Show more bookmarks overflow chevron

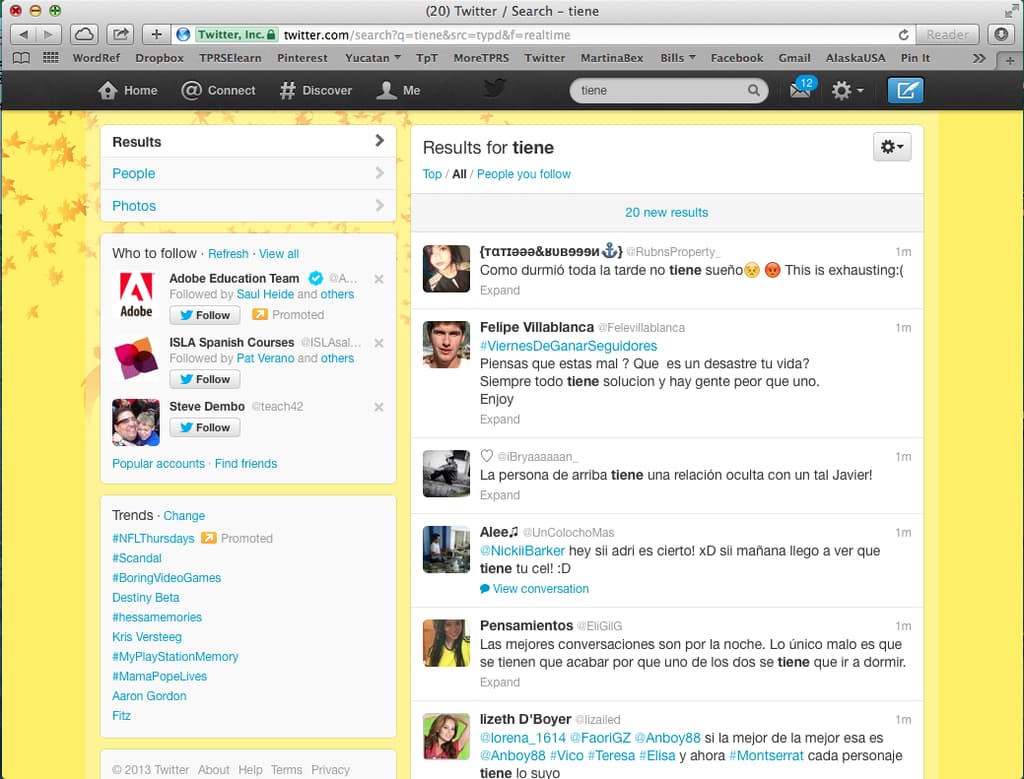(x=979, y=58)
